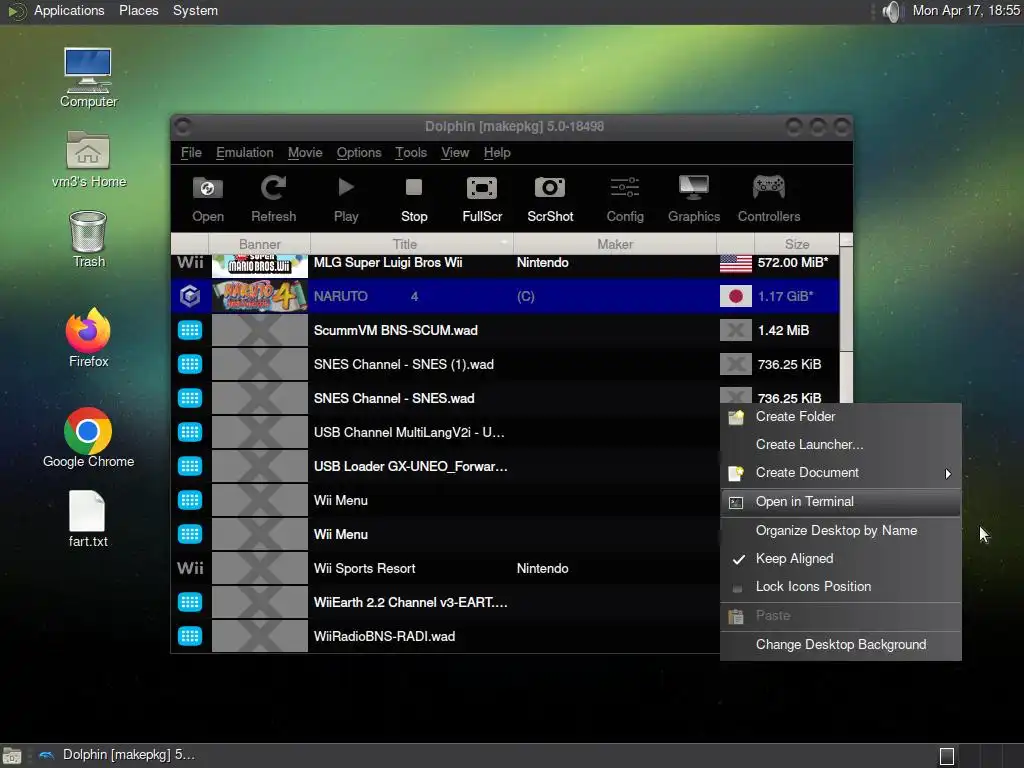Screen dimensions: 1024x768
Task: Select SNES Channel - SNES.wad entry
Action: coord(394,398)
